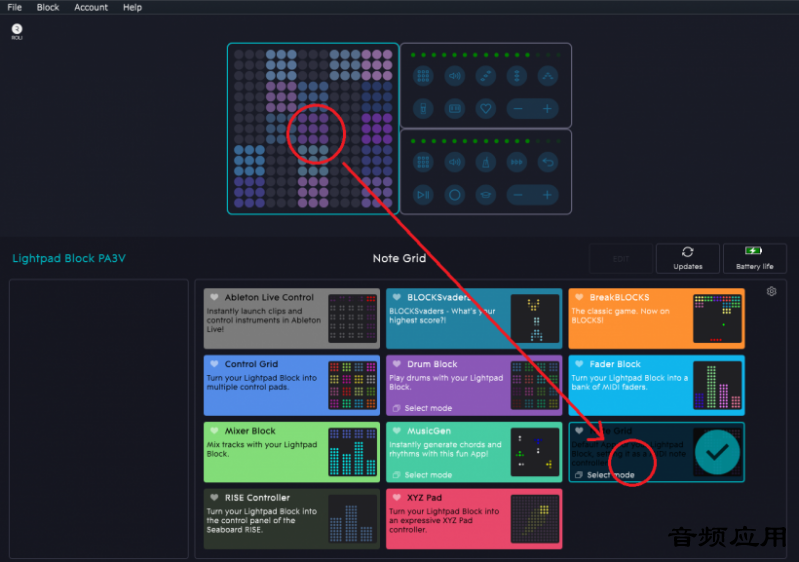Click the ROLI logo icon
Viewport: 799px width, 562px height.
click(17, 31)
